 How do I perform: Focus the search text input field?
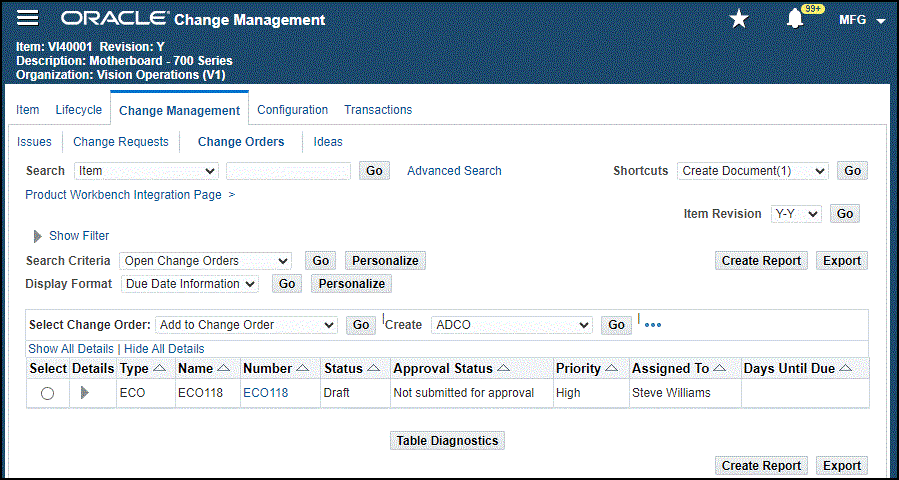point(288,171)
